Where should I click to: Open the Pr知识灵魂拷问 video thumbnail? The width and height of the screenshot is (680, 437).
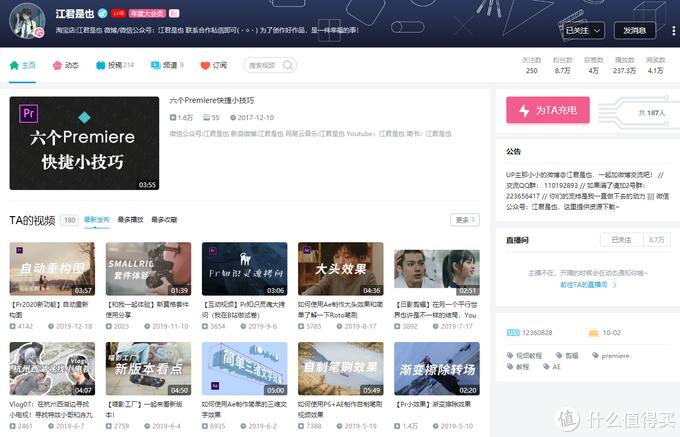245,269
